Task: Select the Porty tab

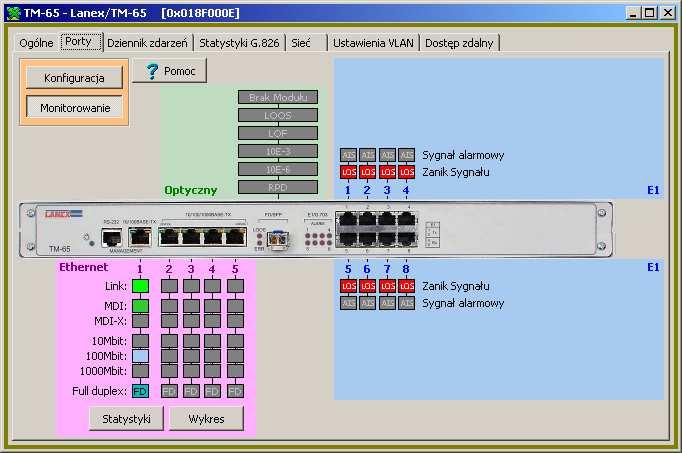Action: [81, 42]
